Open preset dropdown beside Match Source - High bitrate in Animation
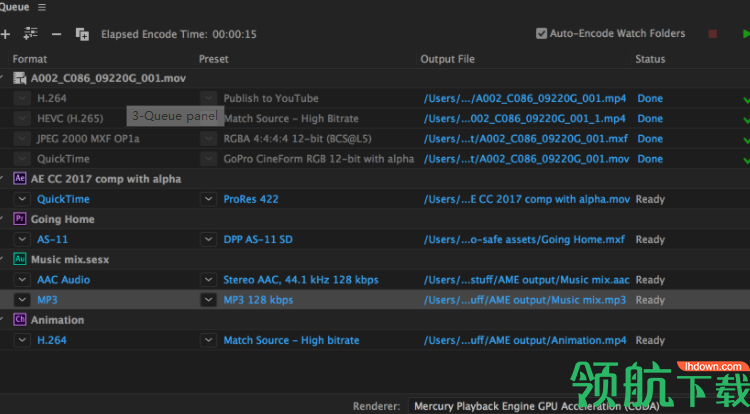 click(209, 340)
